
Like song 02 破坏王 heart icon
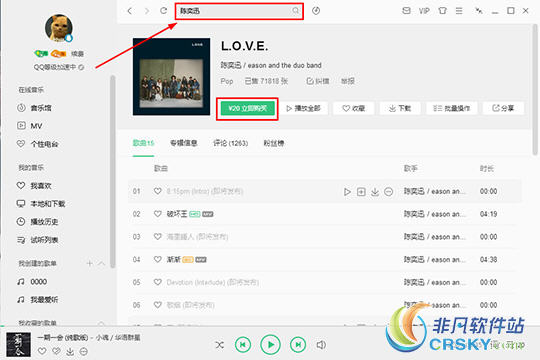coord(158,214)
